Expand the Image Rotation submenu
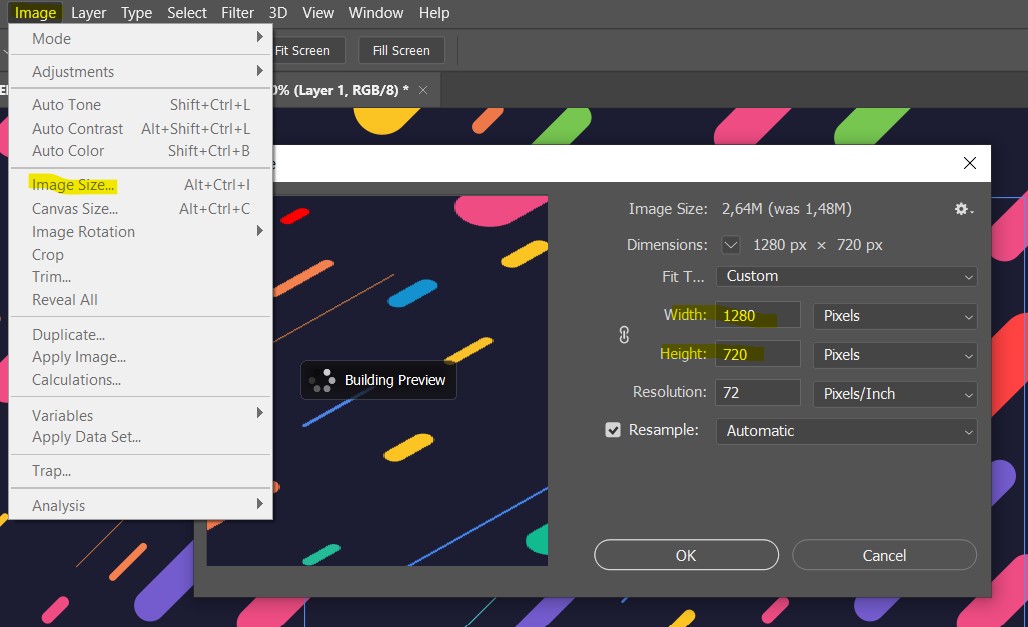Screen dimensions: 1028x627 140,232
